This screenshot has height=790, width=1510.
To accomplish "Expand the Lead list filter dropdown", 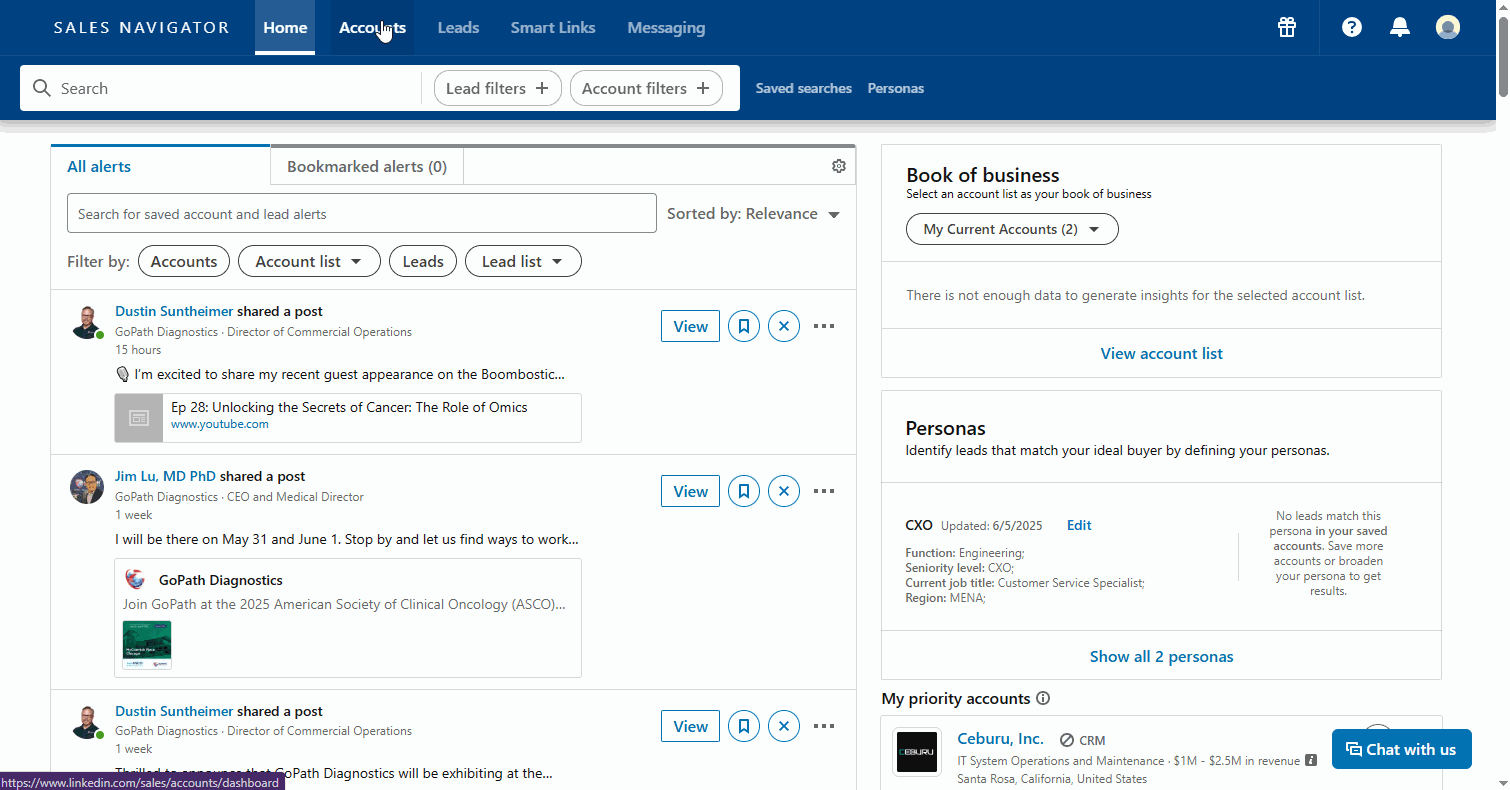I will (x=523, y=261).
